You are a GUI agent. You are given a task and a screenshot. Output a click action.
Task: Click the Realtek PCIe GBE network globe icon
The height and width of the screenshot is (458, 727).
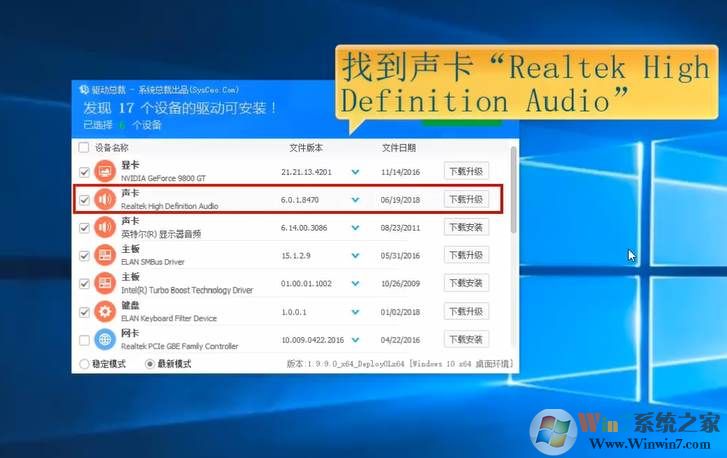(105, 339)
